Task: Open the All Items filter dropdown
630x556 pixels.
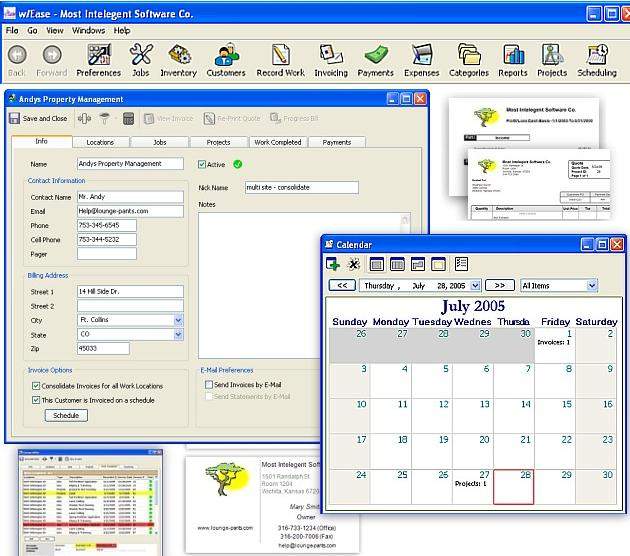Action: (x=592, y=286)
